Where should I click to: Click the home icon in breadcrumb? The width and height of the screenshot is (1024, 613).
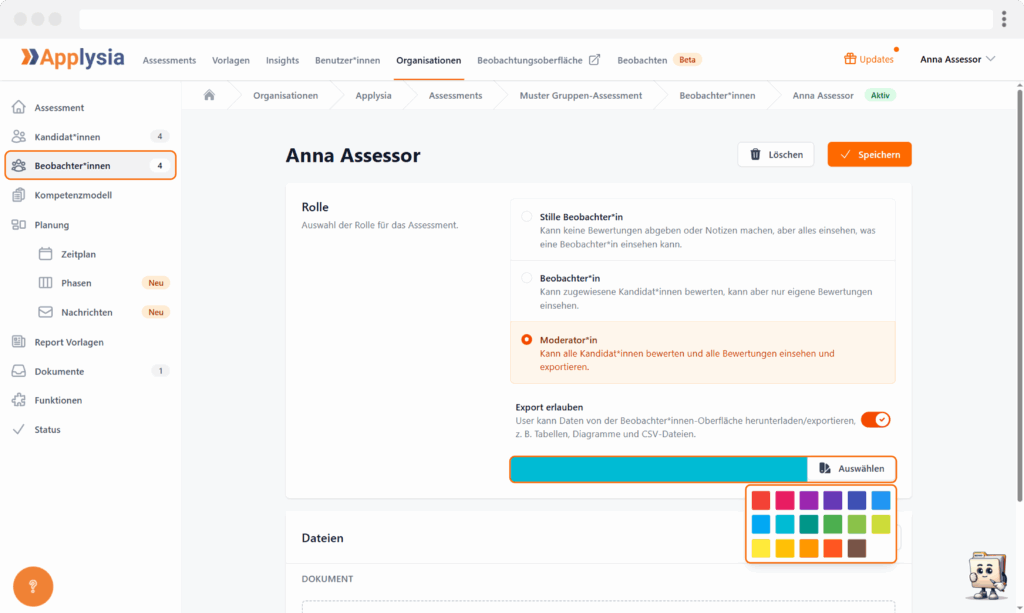pyautogui.click(x=209, y=96)
